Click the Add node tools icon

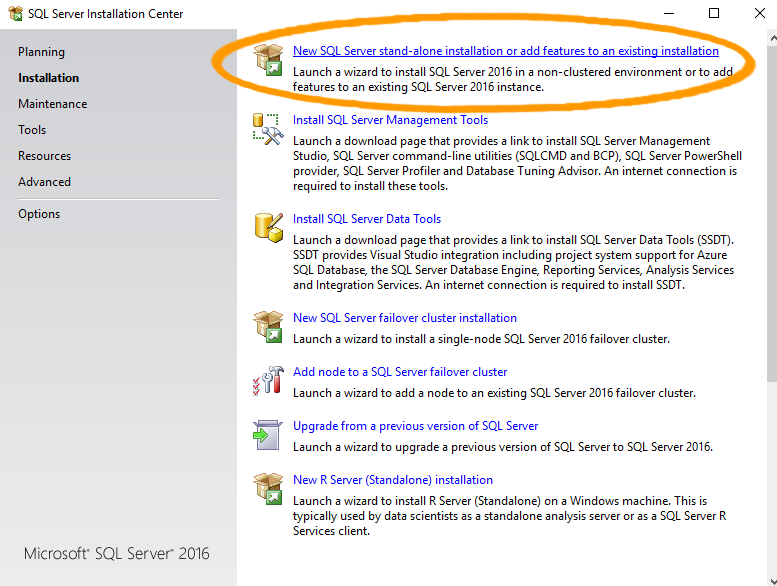click(268, 380)
